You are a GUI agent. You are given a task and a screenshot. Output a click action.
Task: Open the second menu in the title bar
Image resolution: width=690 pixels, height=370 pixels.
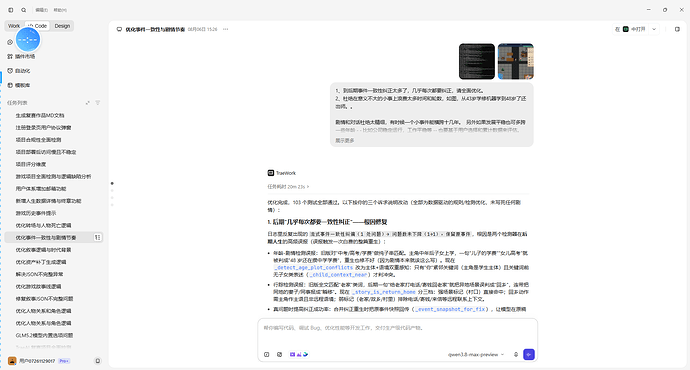[60, 10]
